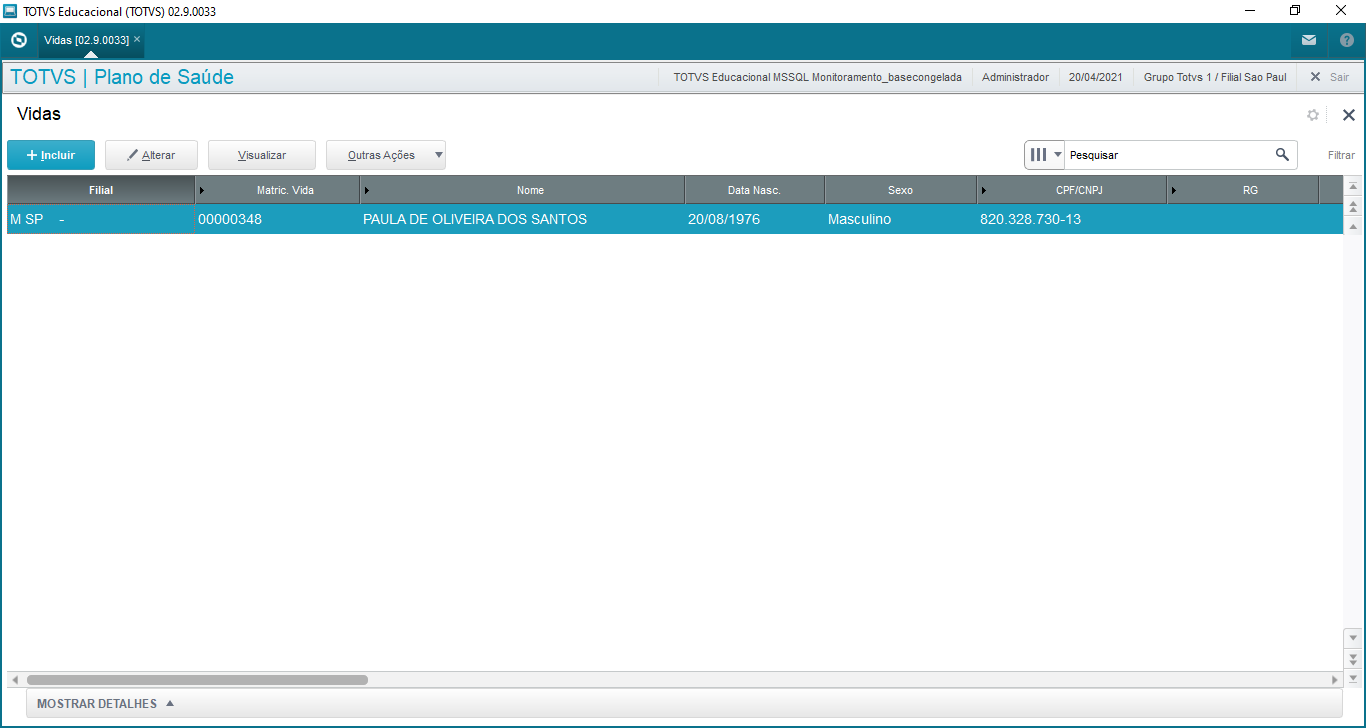The image size is (1366, 728).
Task: Click the settings gear icon beside Vidas
Action: [1313, 115]
